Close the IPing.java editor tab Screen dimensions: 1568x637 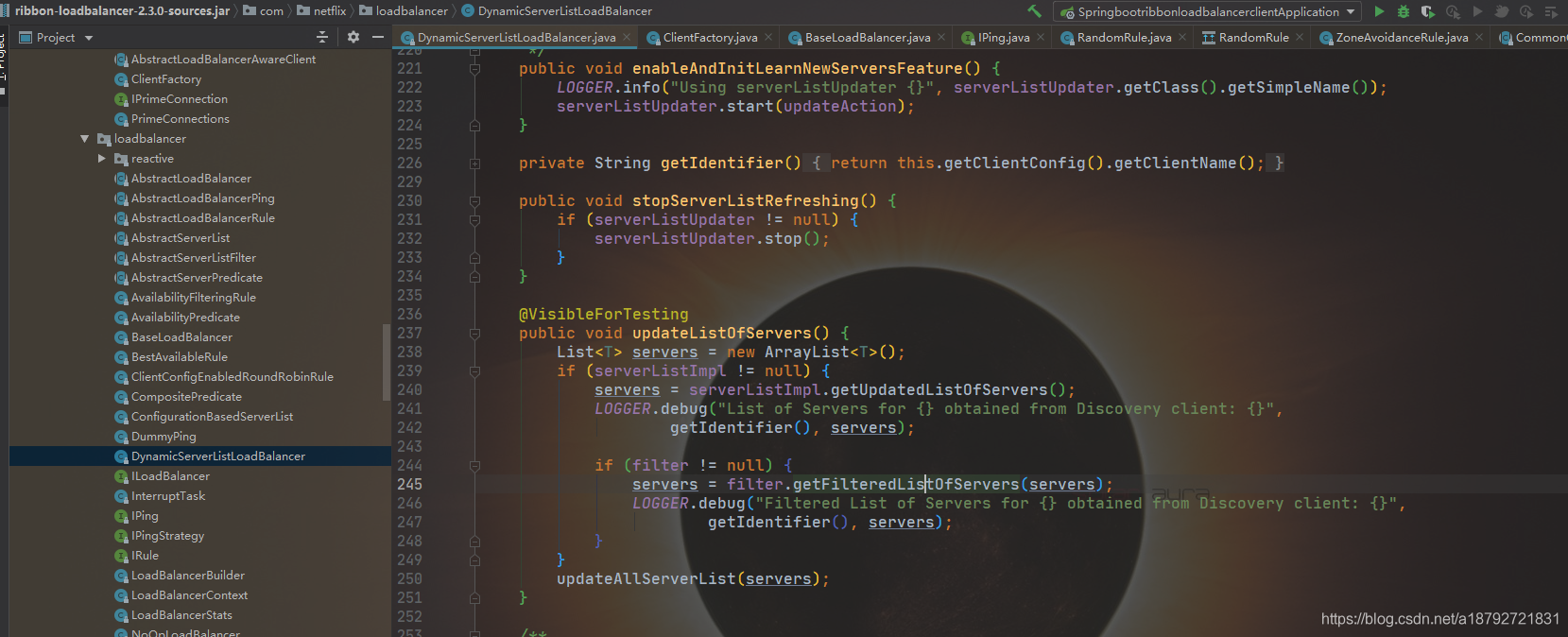point(1041,38)
